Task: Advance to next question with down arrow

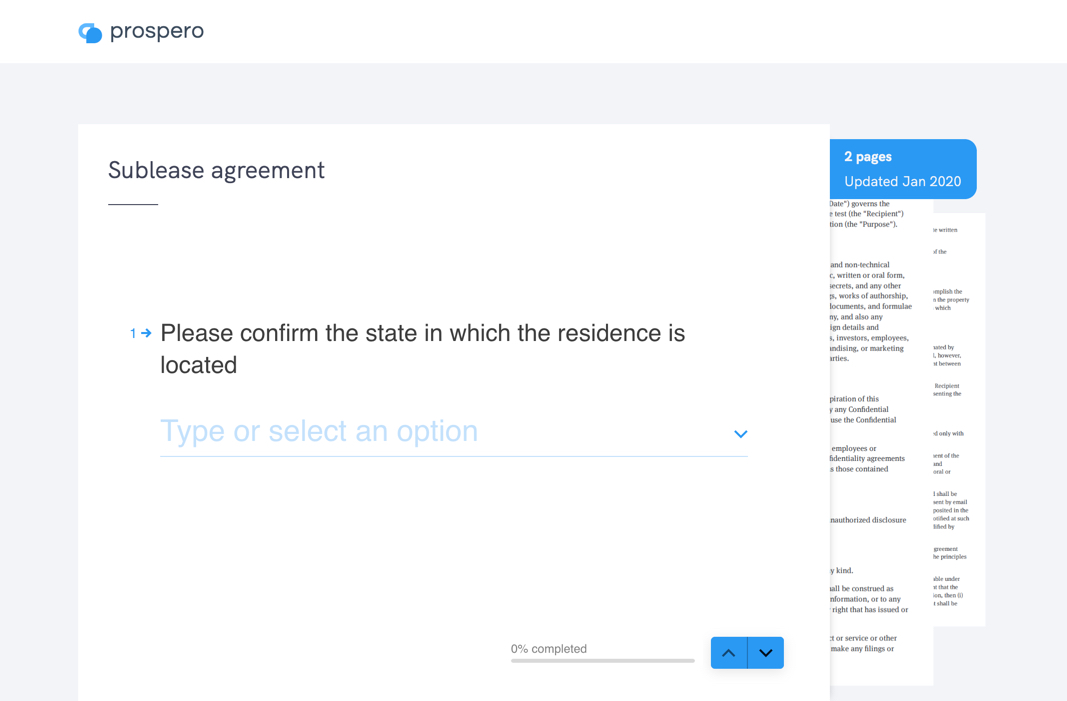Action: 766,653
